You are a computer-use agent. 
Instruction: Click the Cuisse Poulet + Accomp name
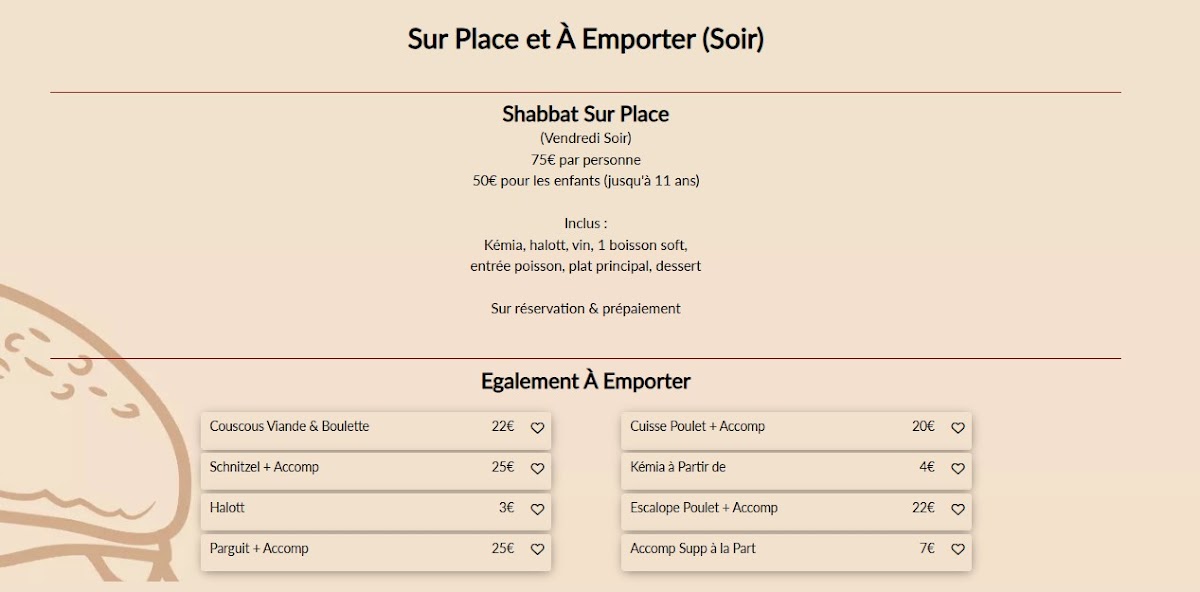click(x=697, y=427)
